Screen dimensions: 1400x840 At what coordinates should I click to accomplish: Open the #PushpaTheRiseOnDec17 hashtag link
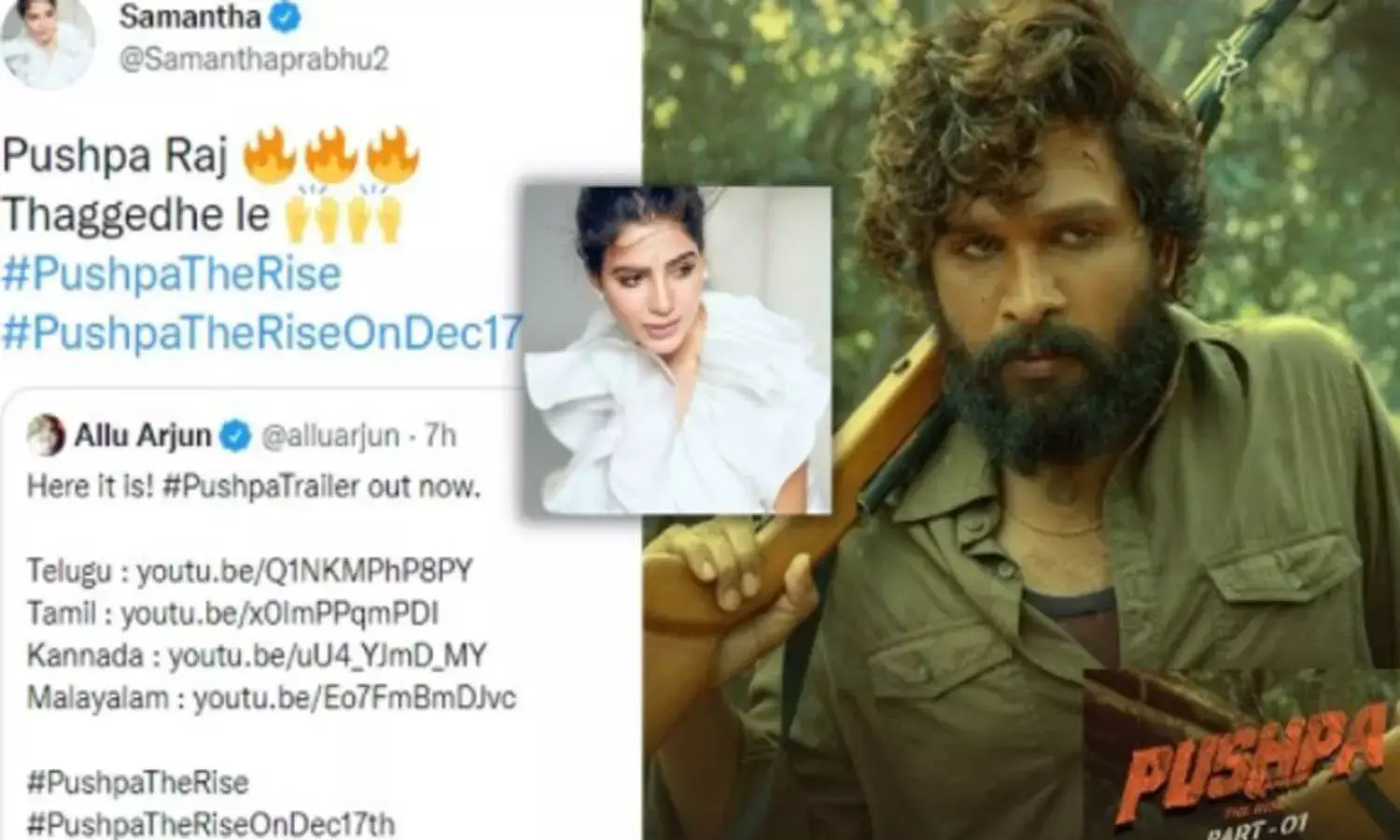(262, 332)
